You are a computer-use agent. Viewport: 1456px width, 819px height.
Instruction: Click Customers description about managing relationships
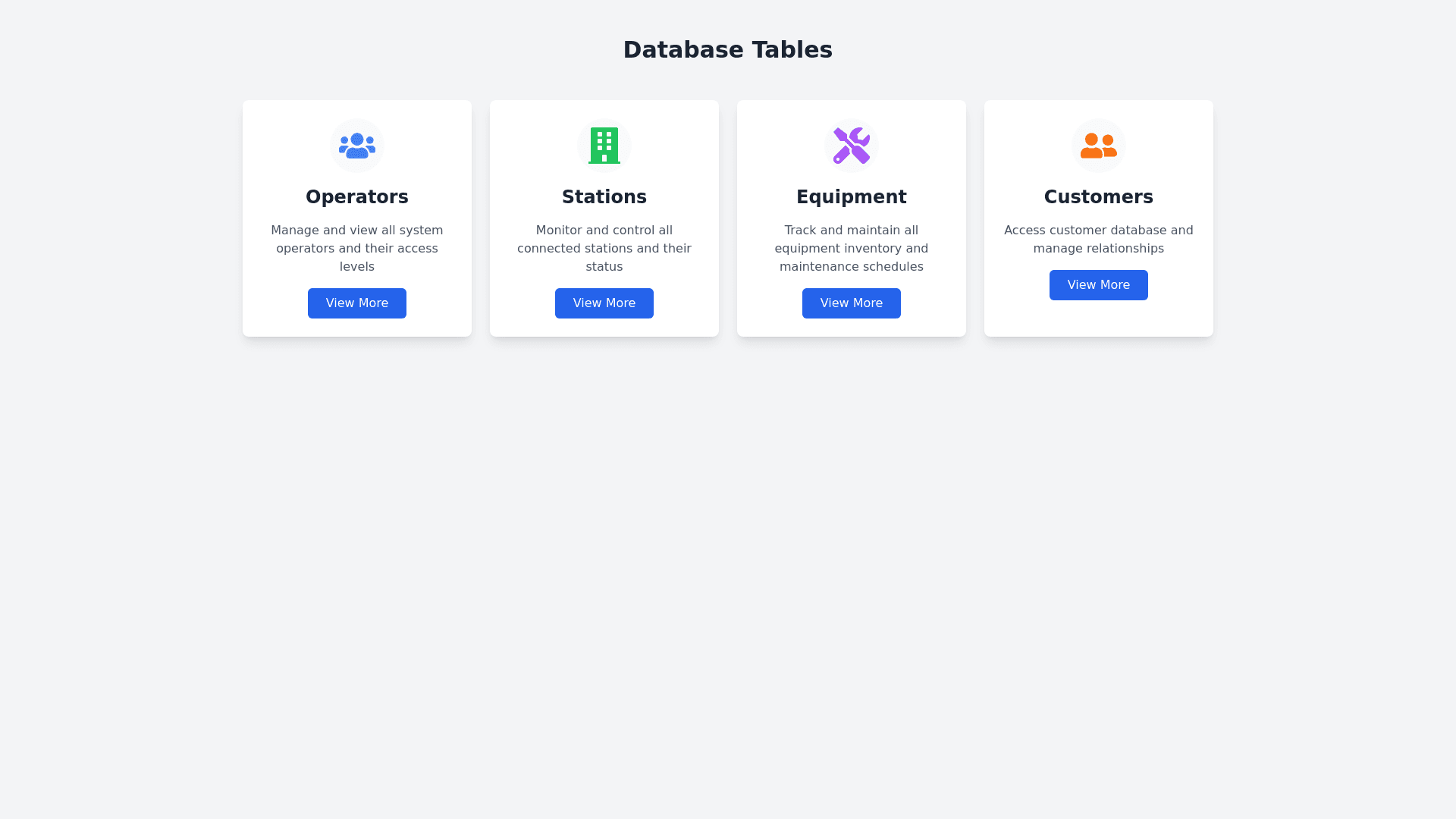click(1099, 240)
